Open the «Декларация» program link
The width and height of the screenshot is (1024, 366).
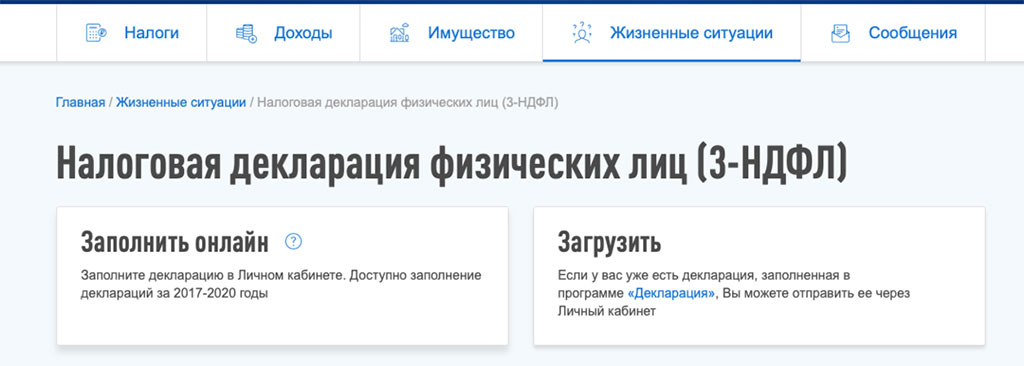click(671, 293)
